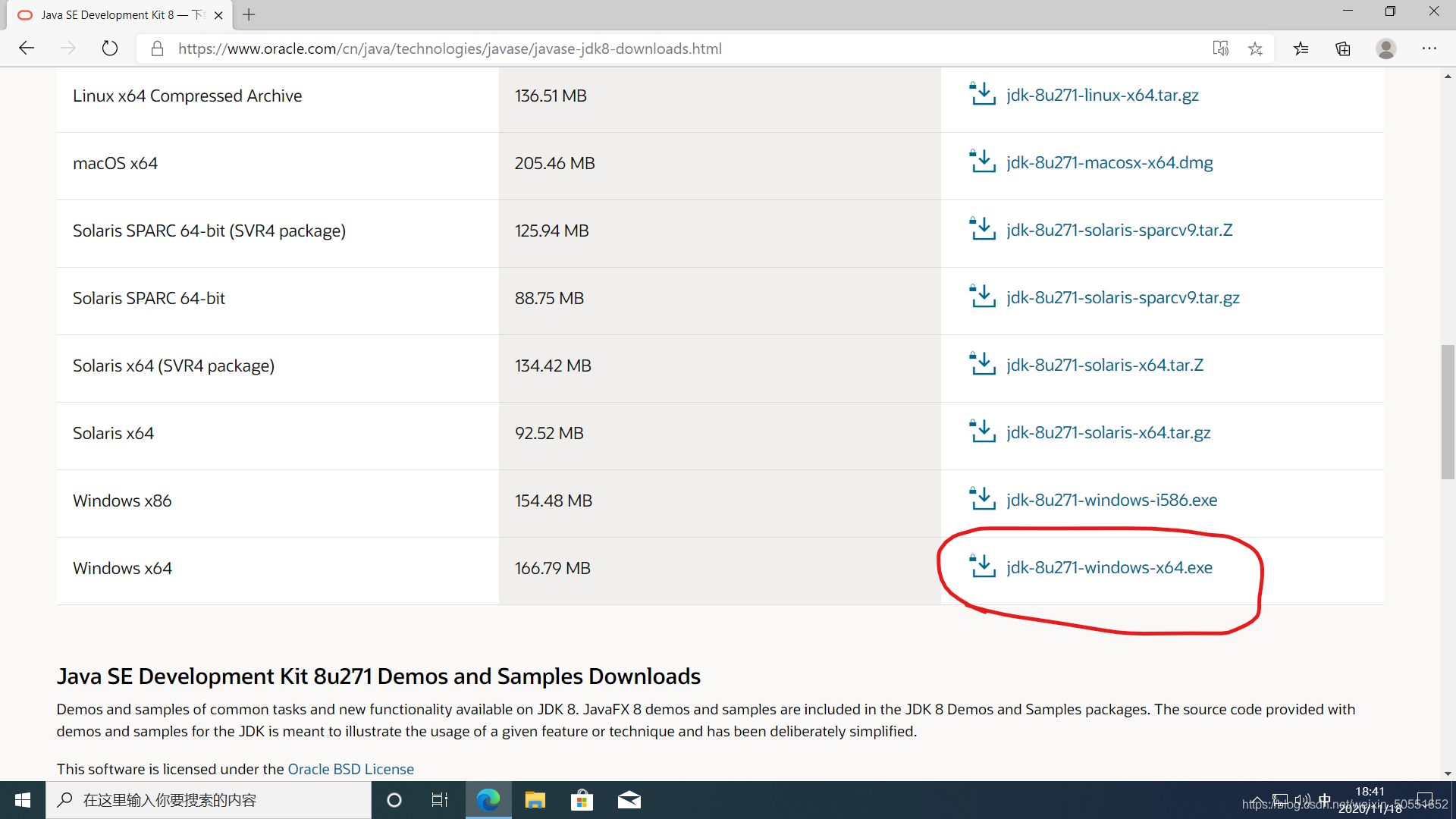The image size is (1456, 819).
Task: Click the scrollbar down arrow
Action: (x=1448, y=773)
